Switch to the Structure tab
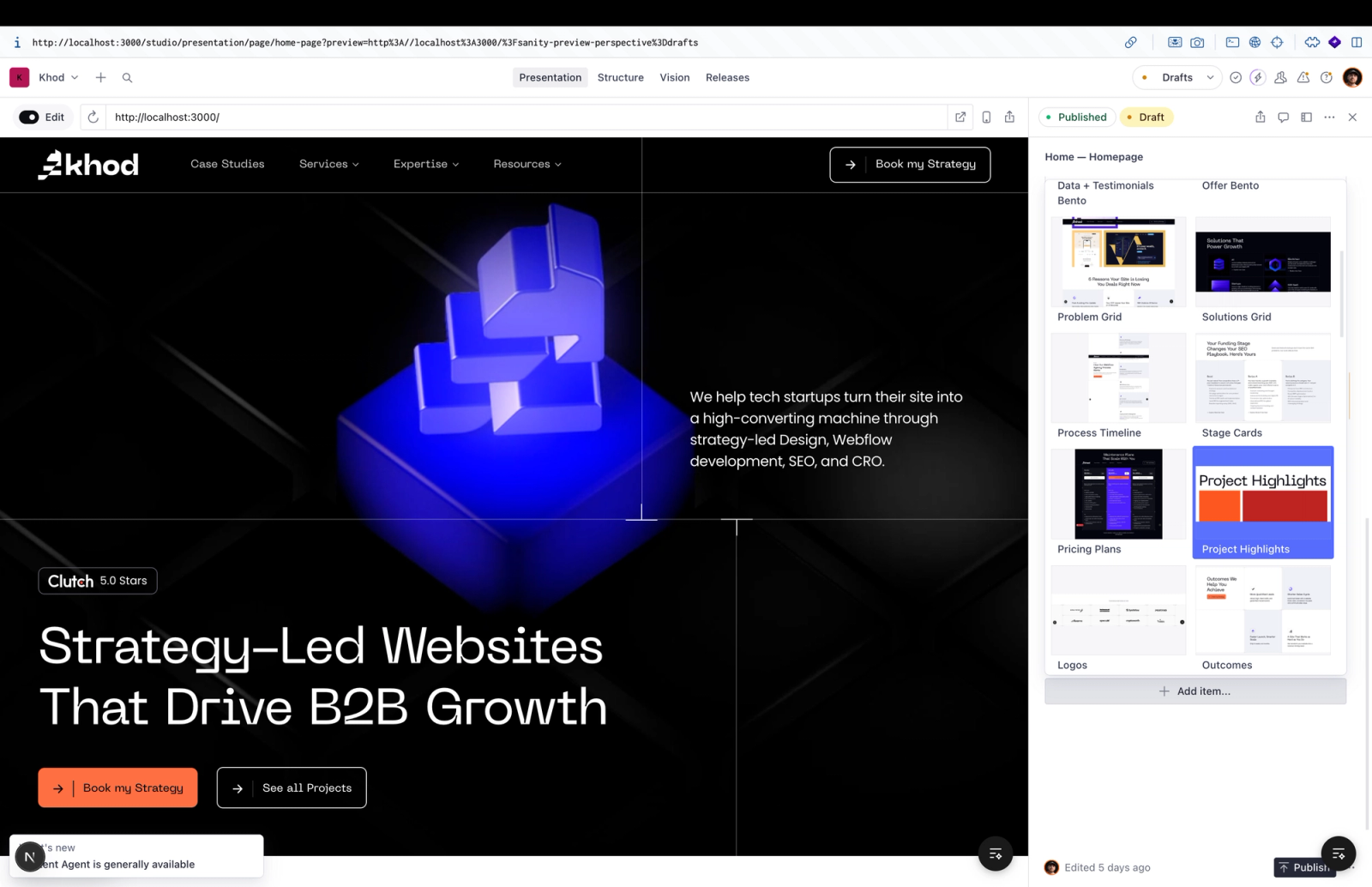 620,77
